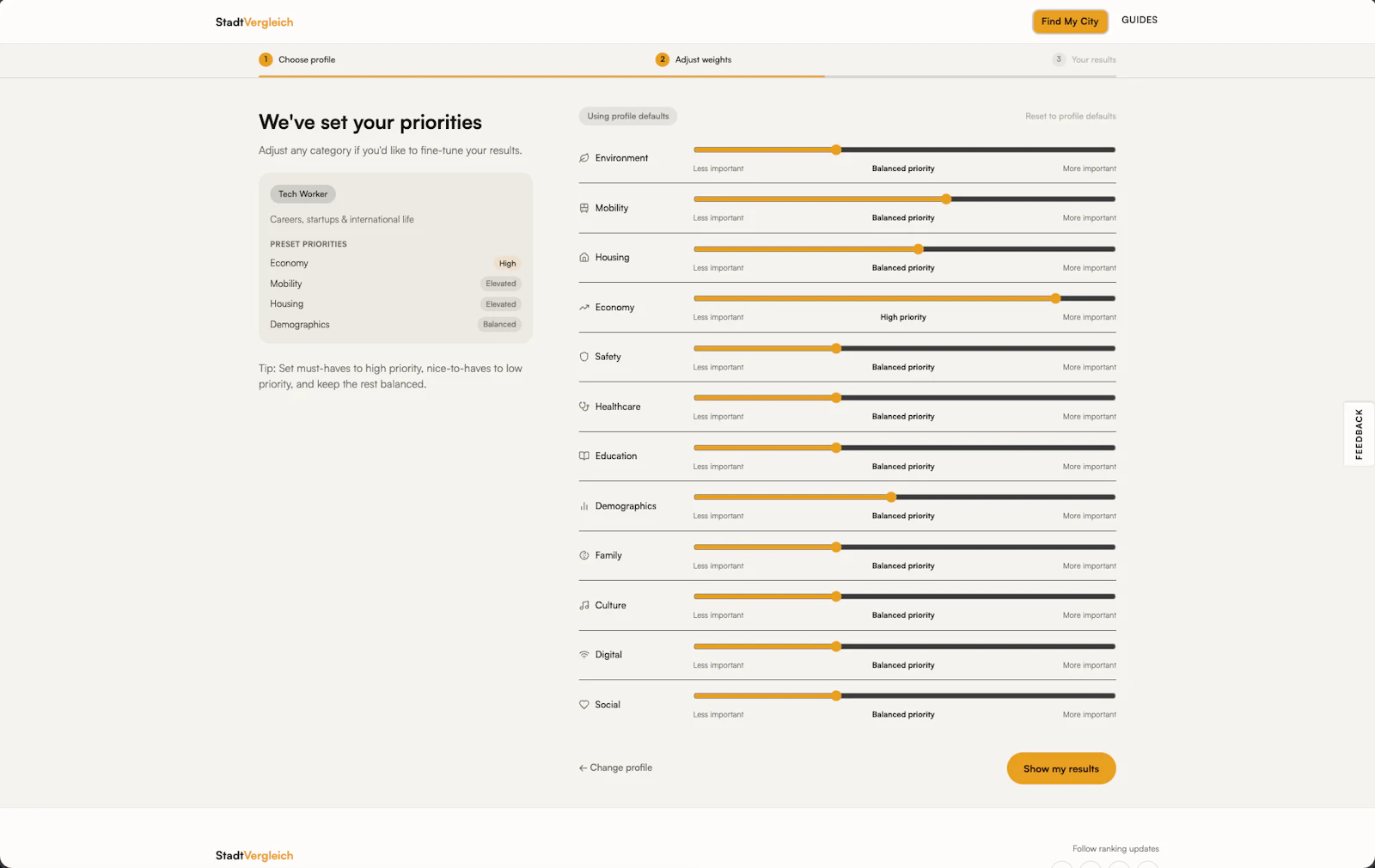Click Show my results button
The width and height of the screenshot is (1375, 868).
click(1061, 768)
